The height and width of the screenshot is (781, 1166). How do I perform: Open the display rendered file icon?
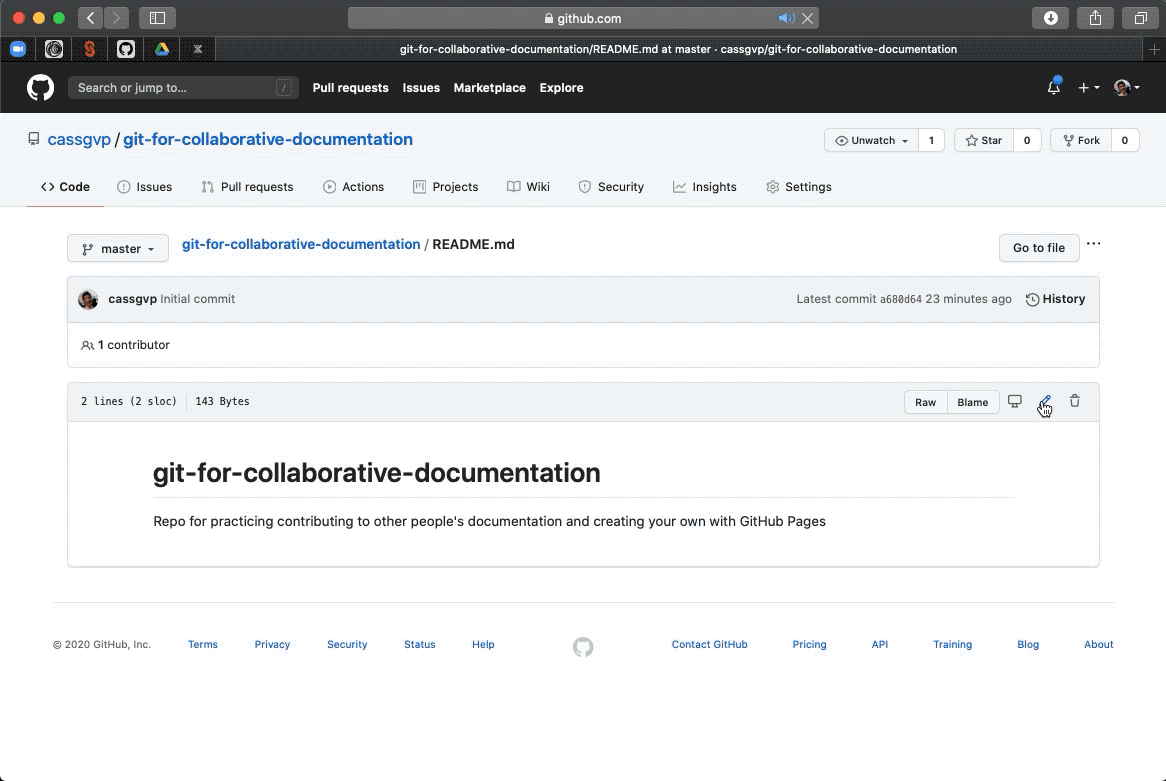click(x=1015, y=400)
